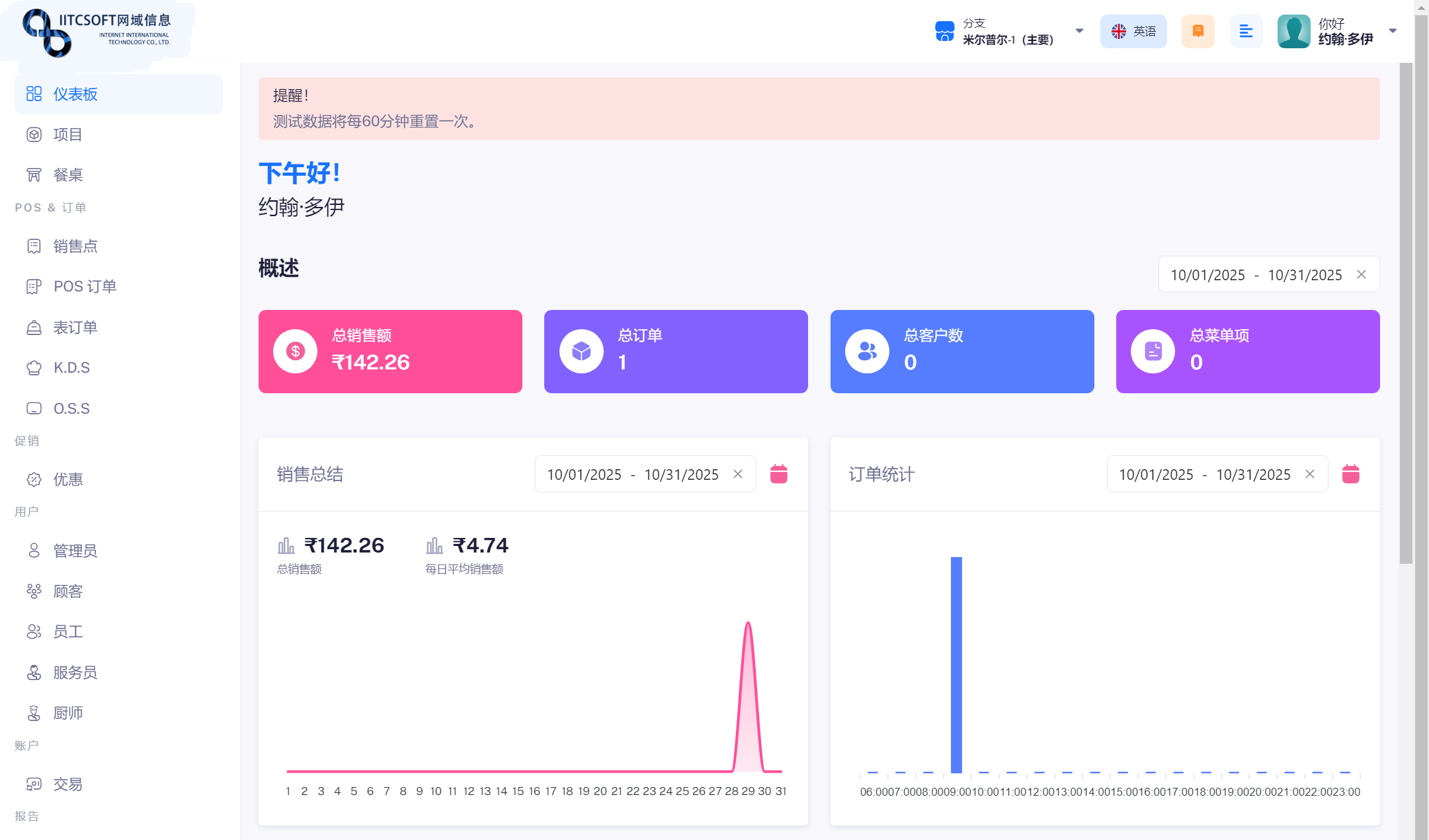The width and height of the screenshot is (1429, 840).
Task: Click the calendar icon in 销售总结 card
Action: tap(778, 474)
